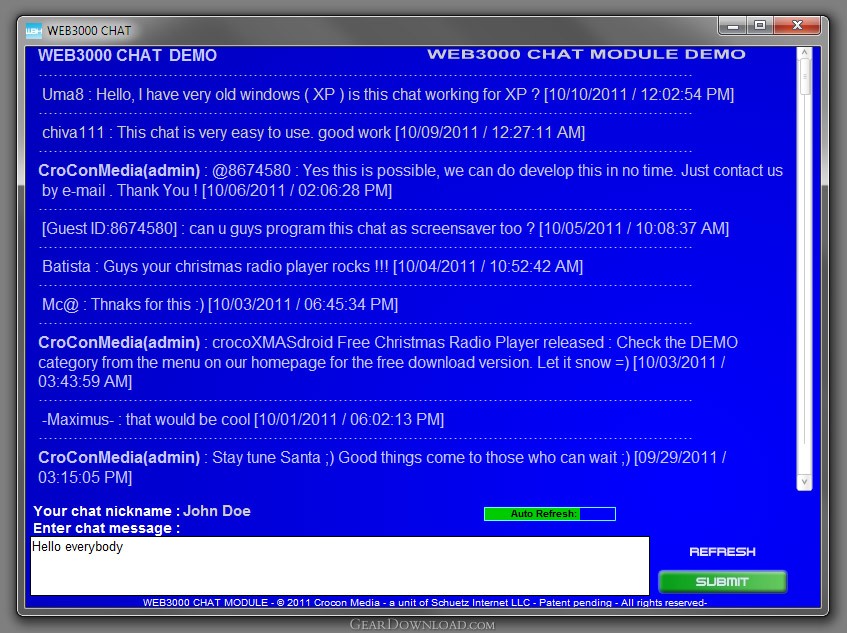This screenshot has width=847, height=633.
Task: Click the chat scrollbar up arrow
Action: [x=804, y=52]
